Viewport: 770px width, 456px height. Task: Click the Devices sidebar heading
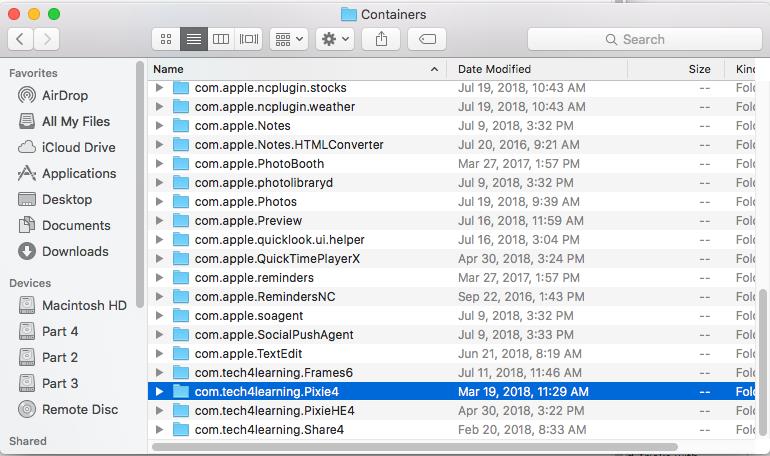click(30, 283)
